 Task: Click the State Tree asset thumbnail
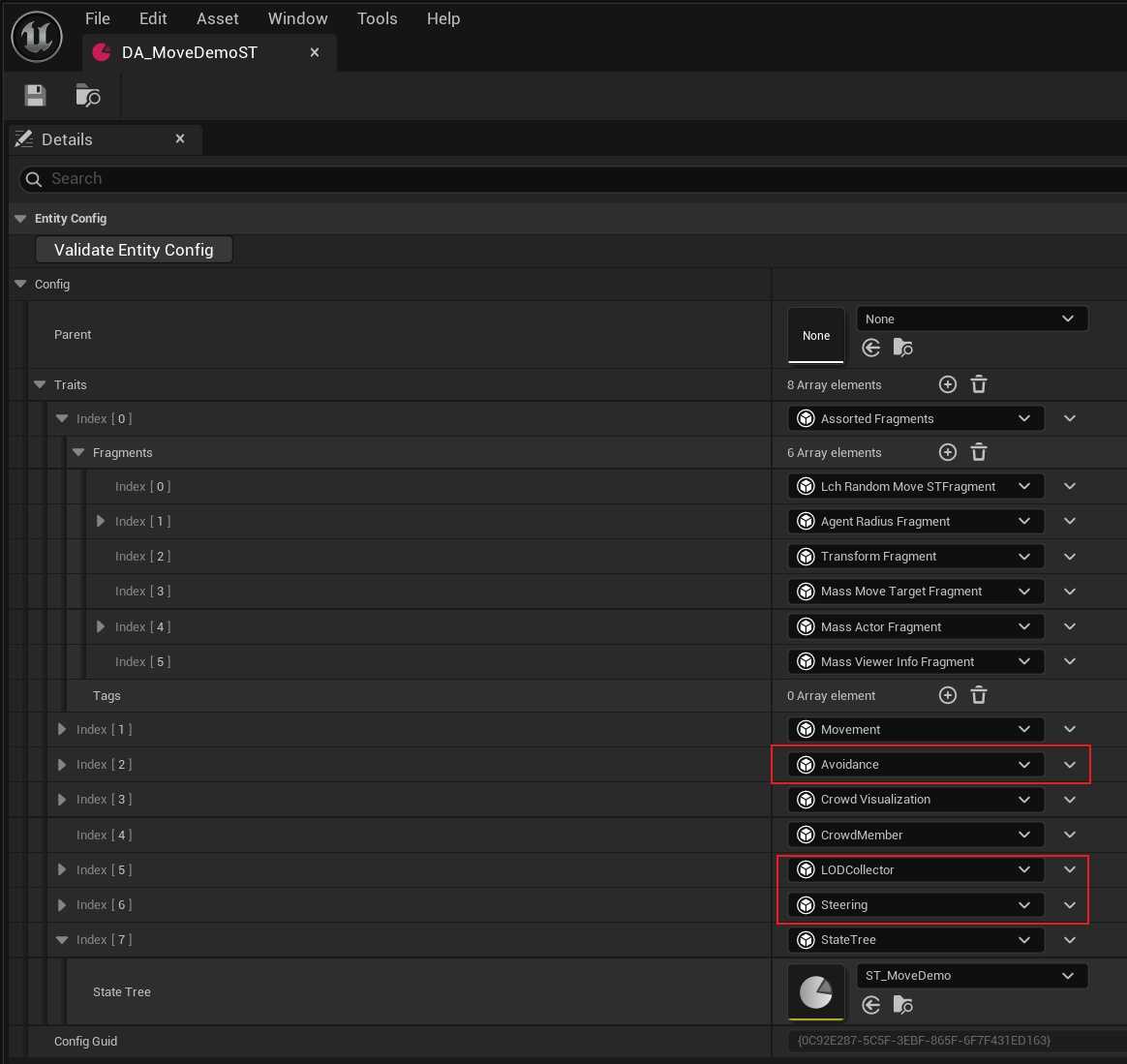pyautogui.click(x=816, y=991)
